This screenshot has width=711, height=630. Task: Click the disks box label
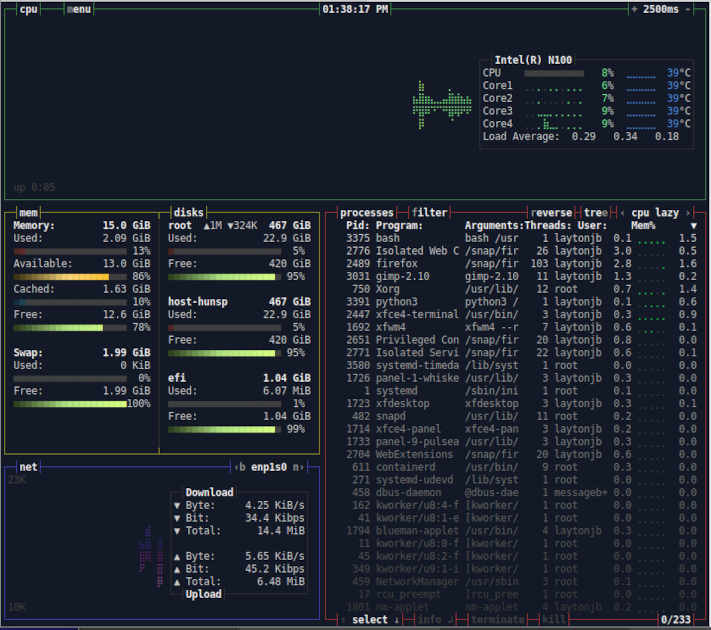coord(189,213)
